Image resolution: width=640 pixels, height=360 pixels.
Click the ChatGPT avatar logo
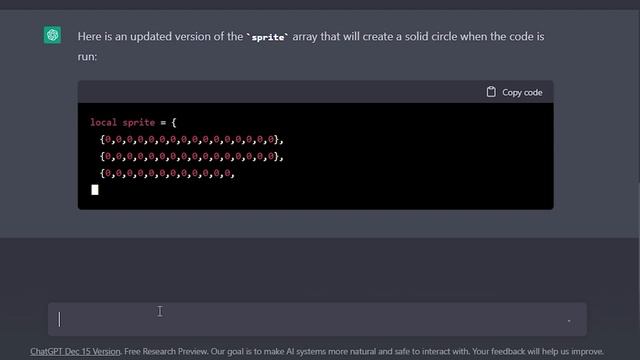tap(52, 35)
